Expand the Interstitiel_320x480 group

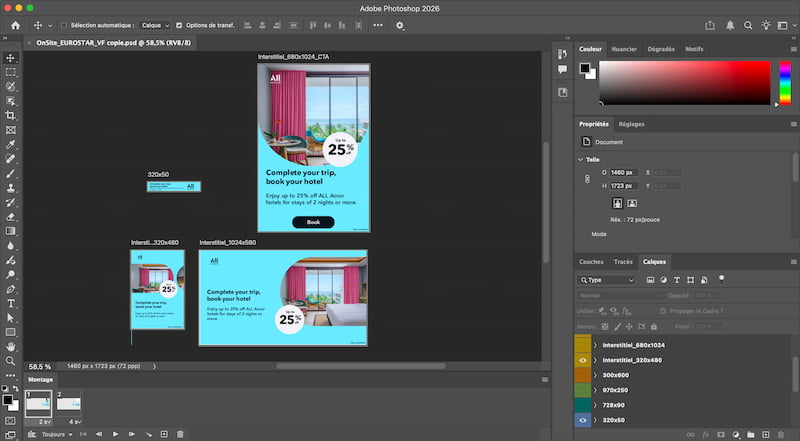(595, 360)
